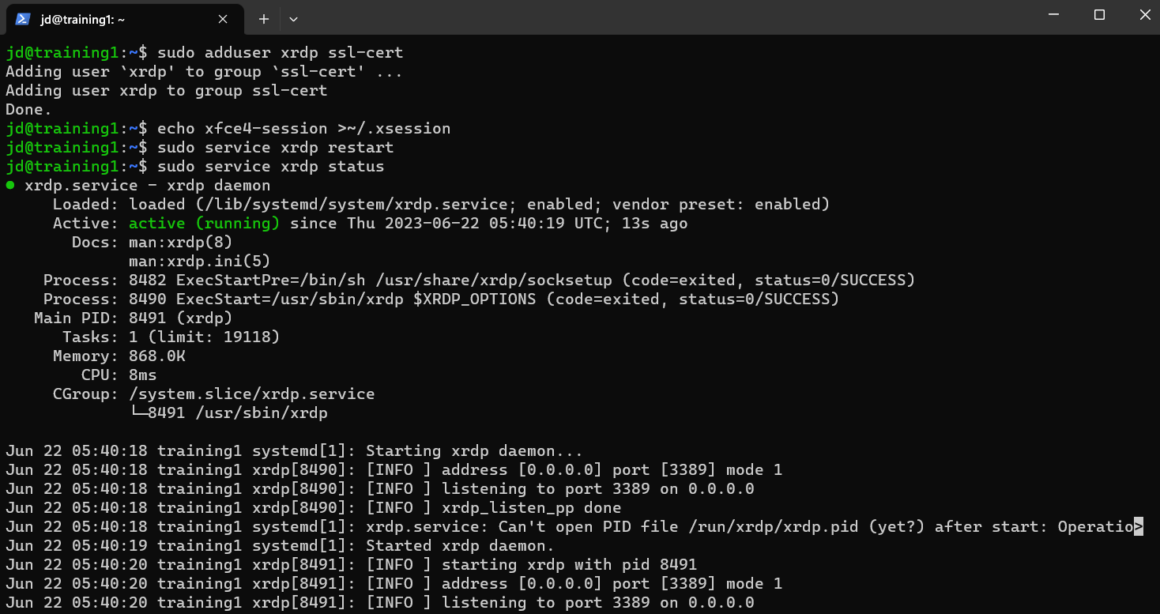Click the green active status dot for xrdp.service
Screen dimensions: 1160x614
(x=8, y=185)
